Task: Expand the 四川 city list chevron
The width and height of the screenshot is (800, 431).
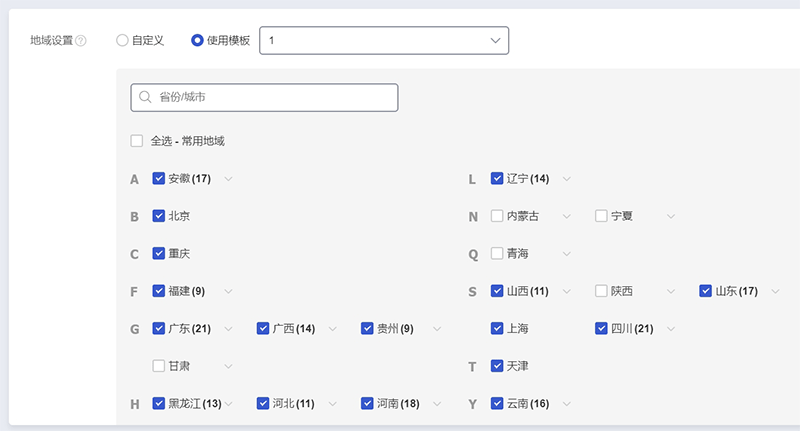Action: (671, 329)
